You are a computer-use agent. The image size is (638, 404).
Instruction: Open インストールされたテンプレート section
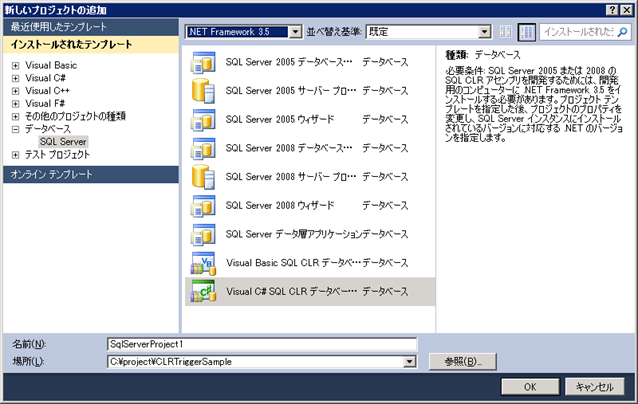pos(91,44)
